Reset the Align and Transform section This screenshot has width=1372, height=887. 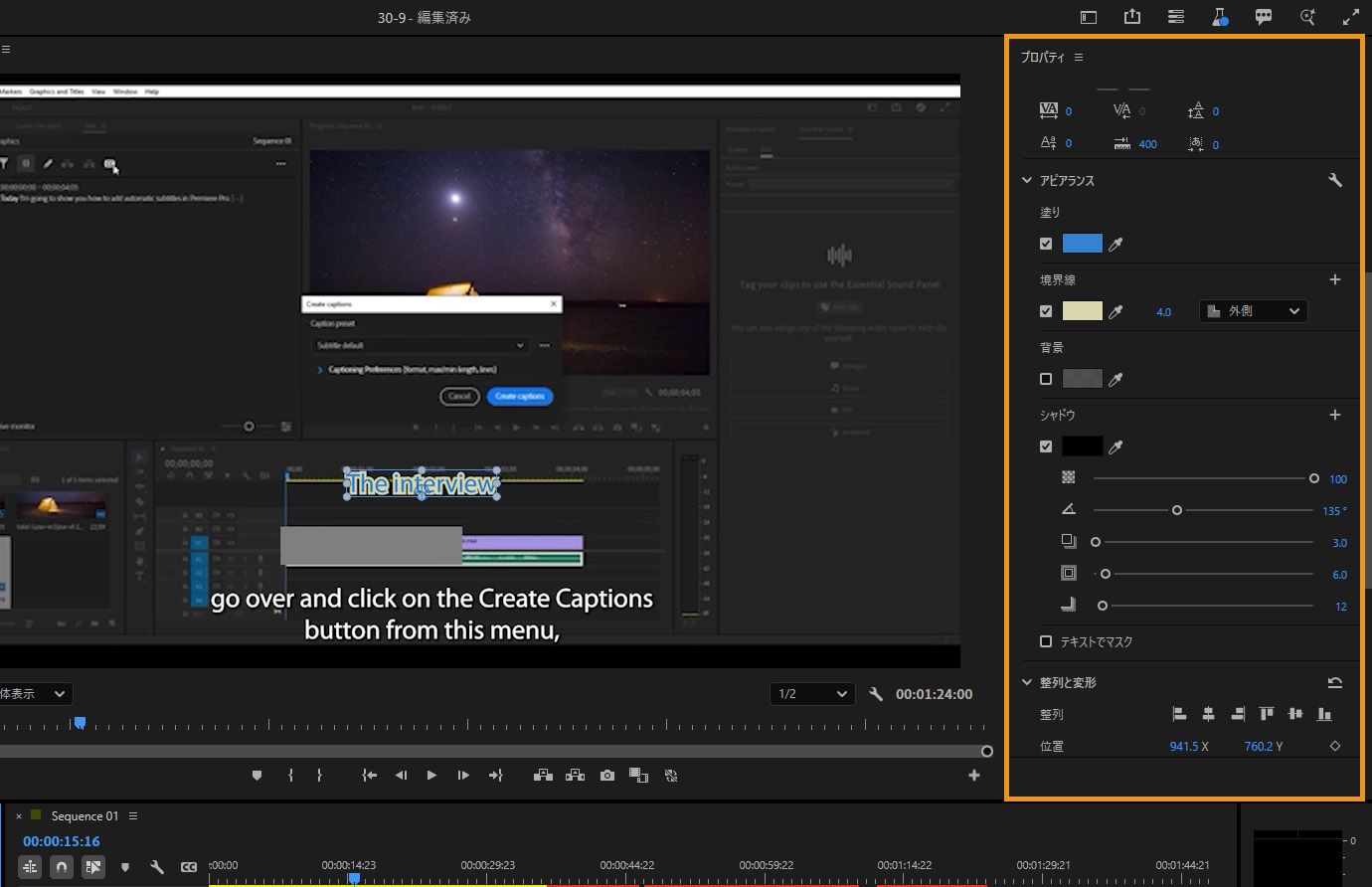[1335, 682]
